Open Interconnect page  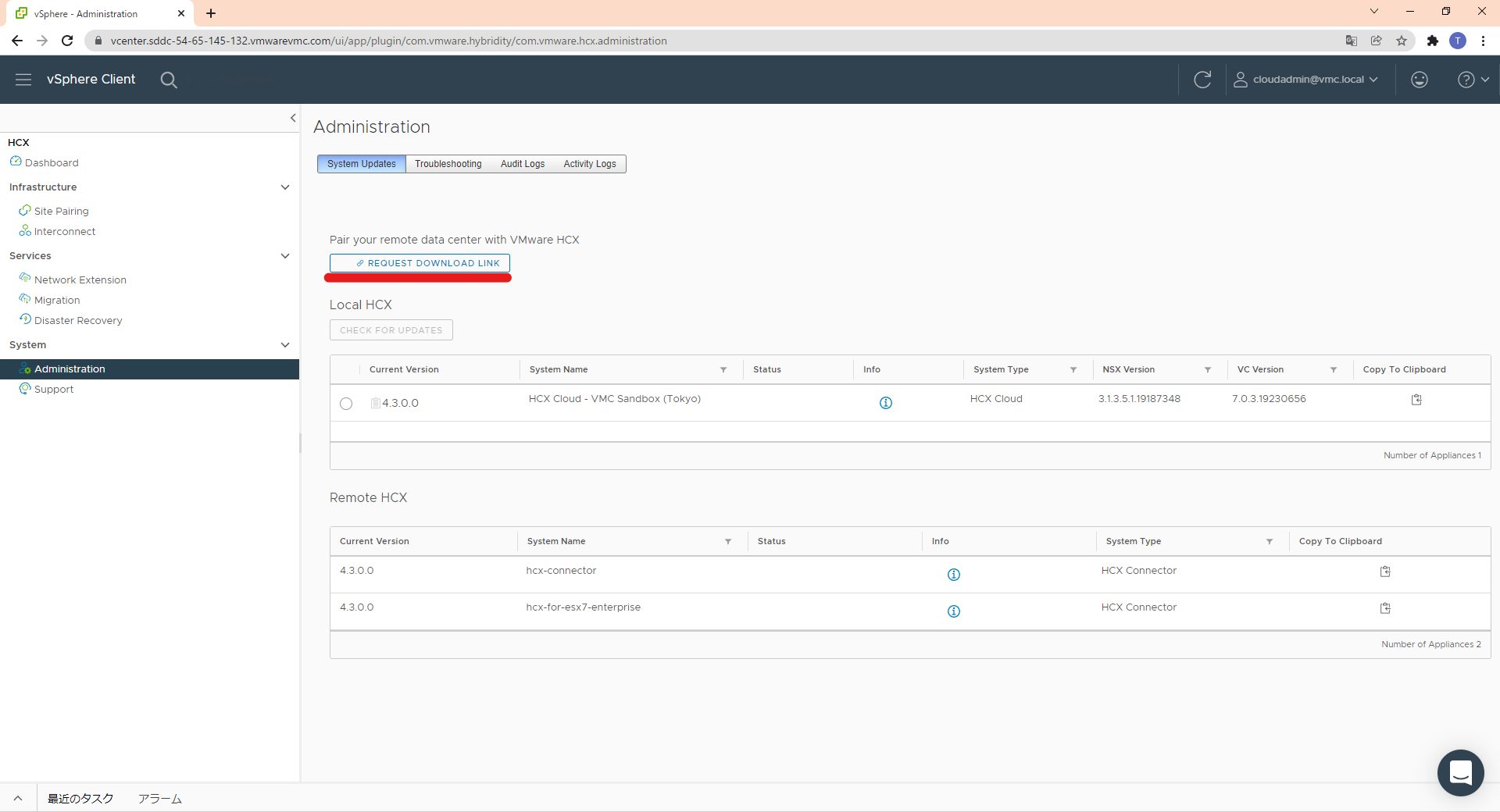(65, 231)
